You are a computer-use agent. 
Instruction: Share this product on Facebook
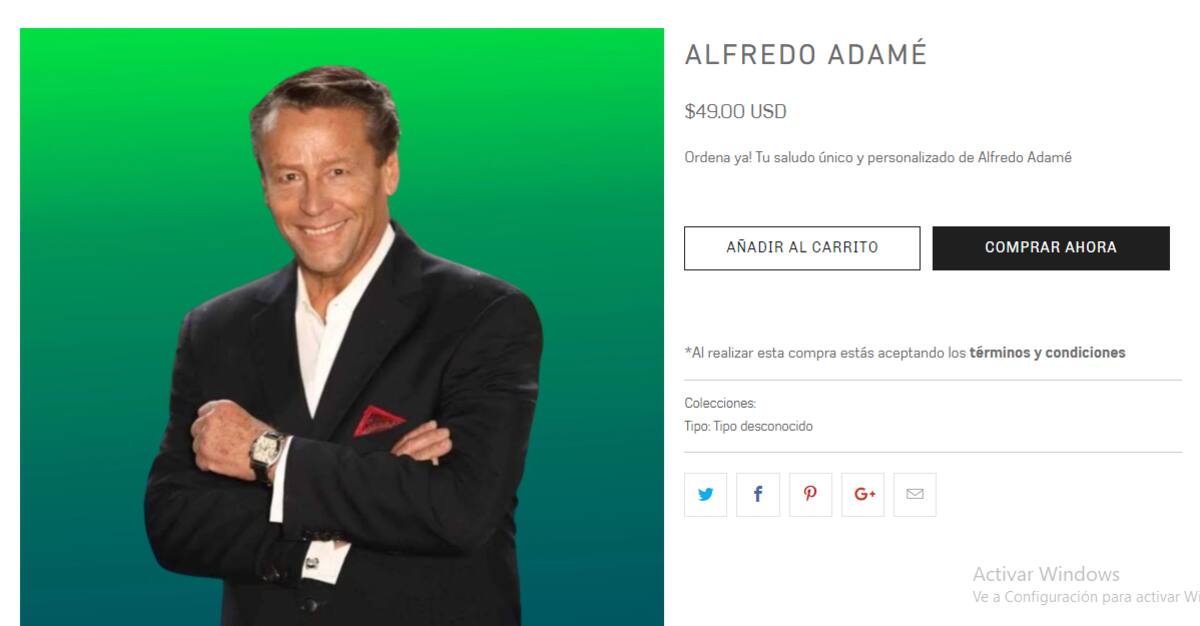coord(758,494)
